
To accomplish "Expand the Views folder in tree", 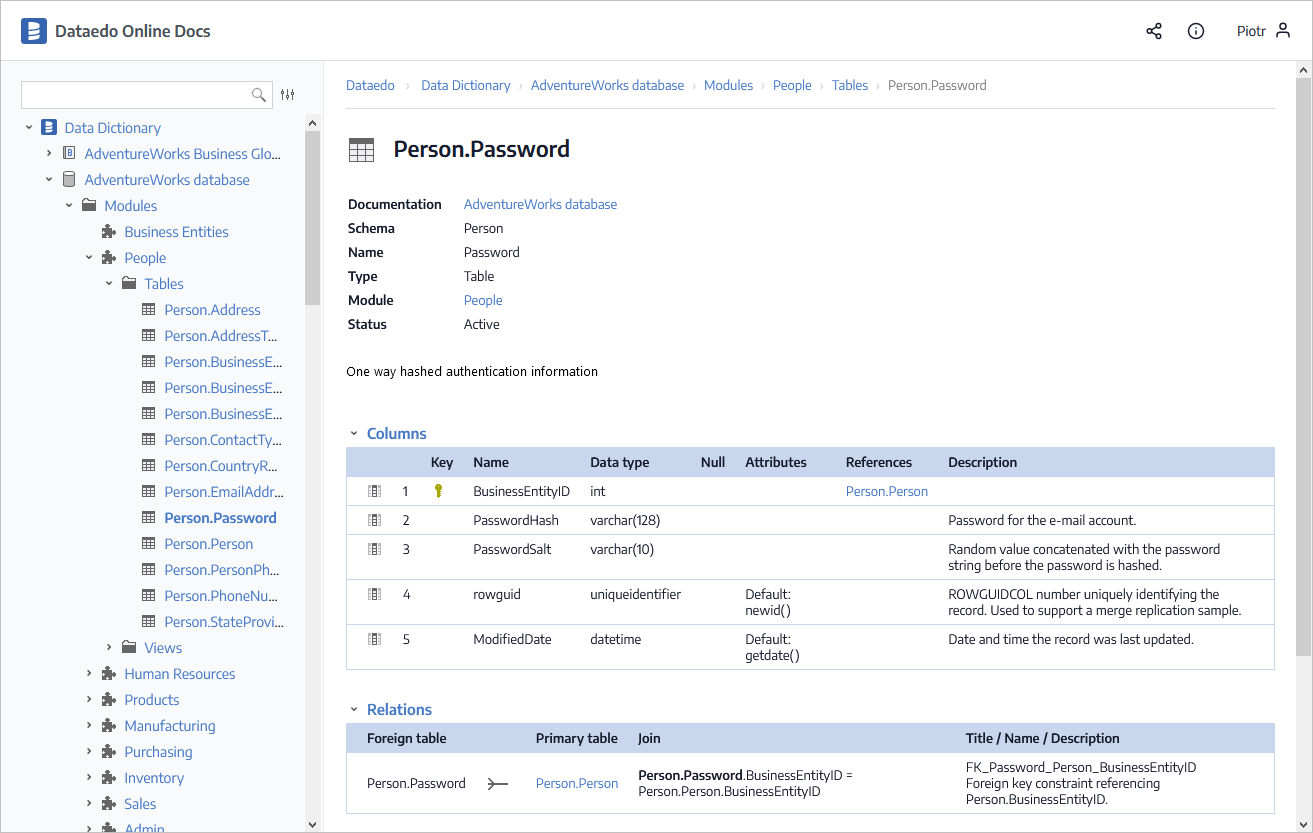I will 109,648.
